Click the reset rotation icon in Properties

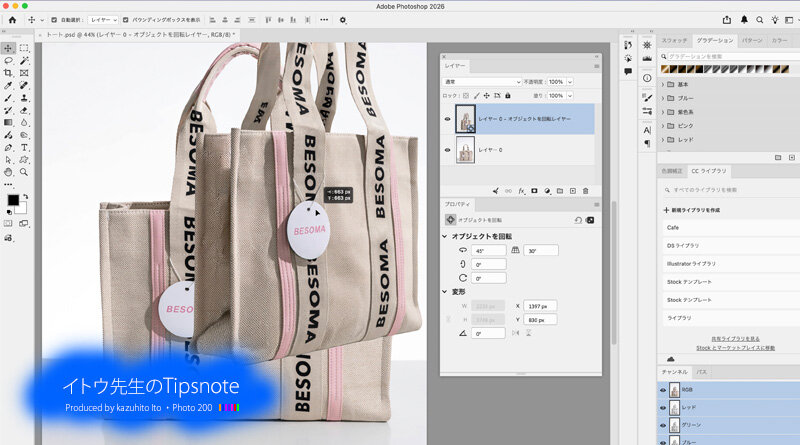point(578,220)
